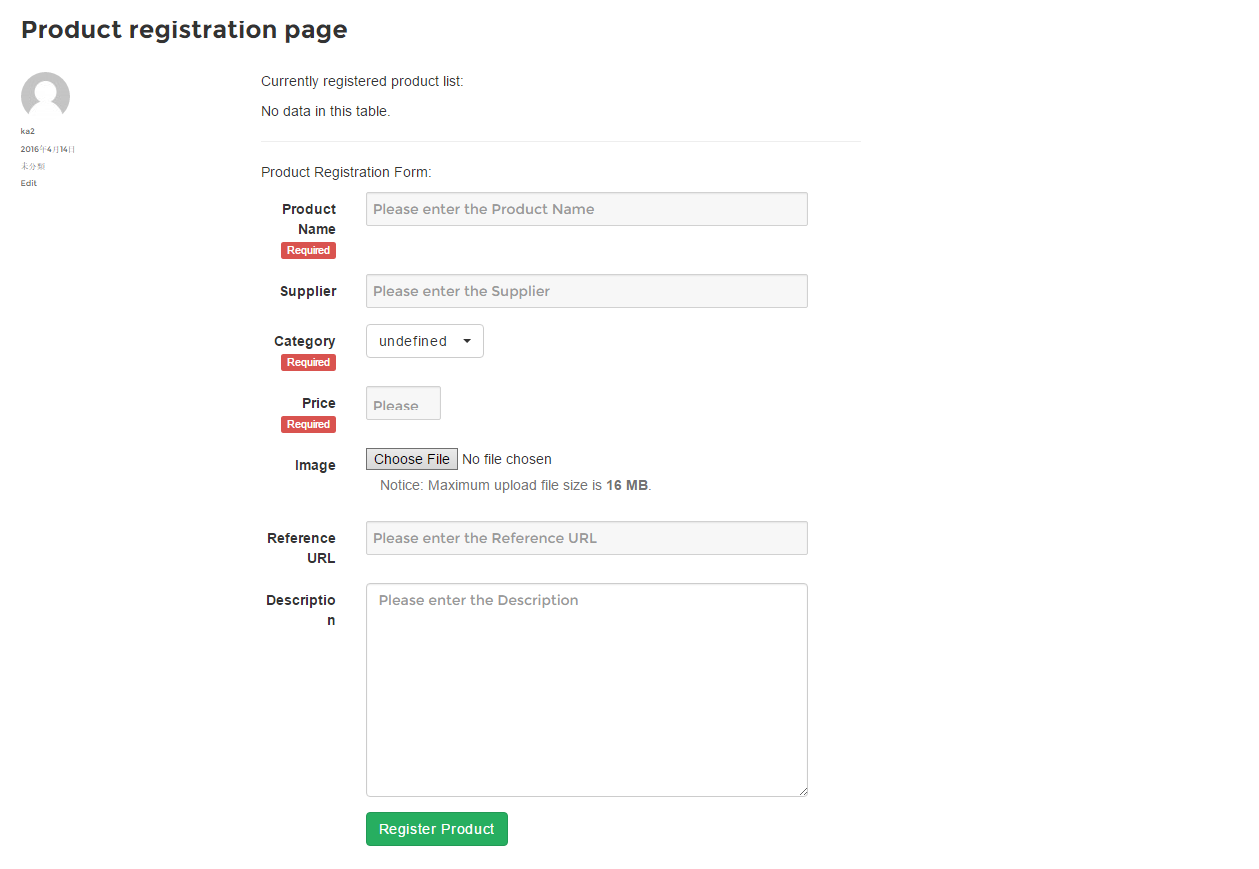Image resolution: width=1259 pixels, height=869 pixels.
Task: Focus the Product Name text field
Action: [x=586, y=209]
